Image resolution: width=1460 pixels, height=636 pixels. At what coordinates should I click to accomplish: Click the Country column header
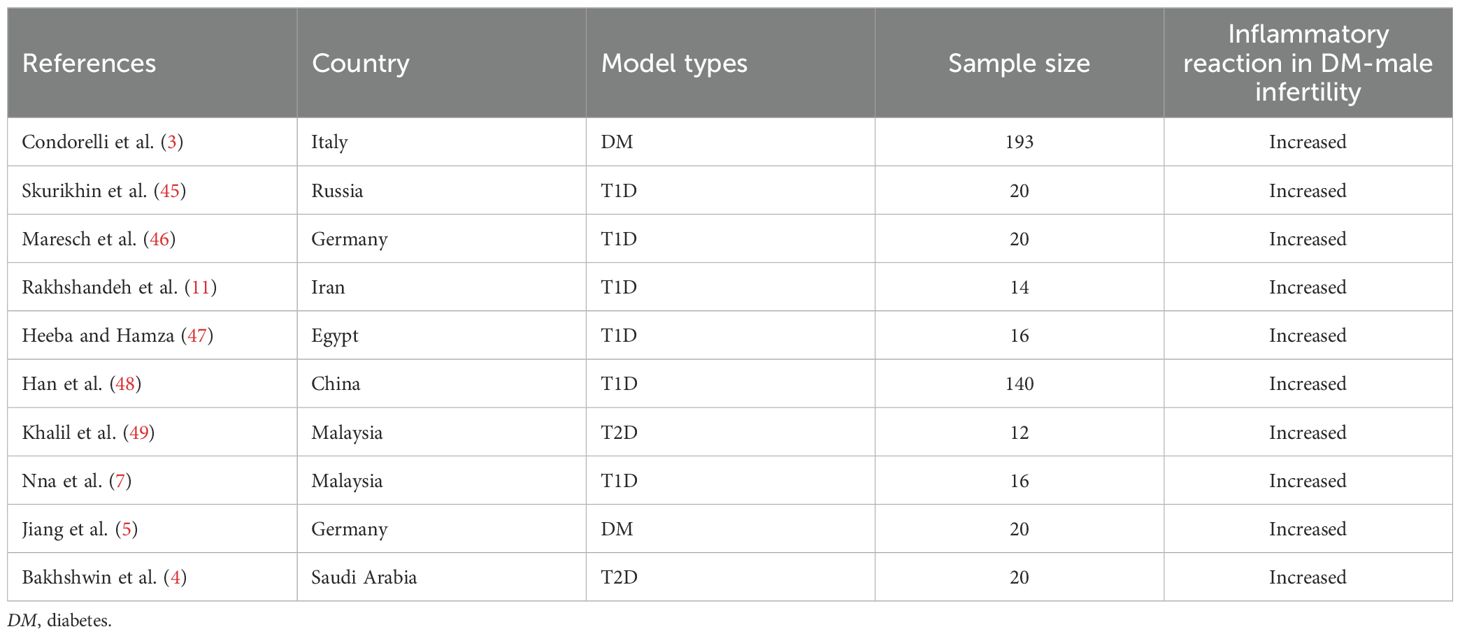click(x=360, y=63)
